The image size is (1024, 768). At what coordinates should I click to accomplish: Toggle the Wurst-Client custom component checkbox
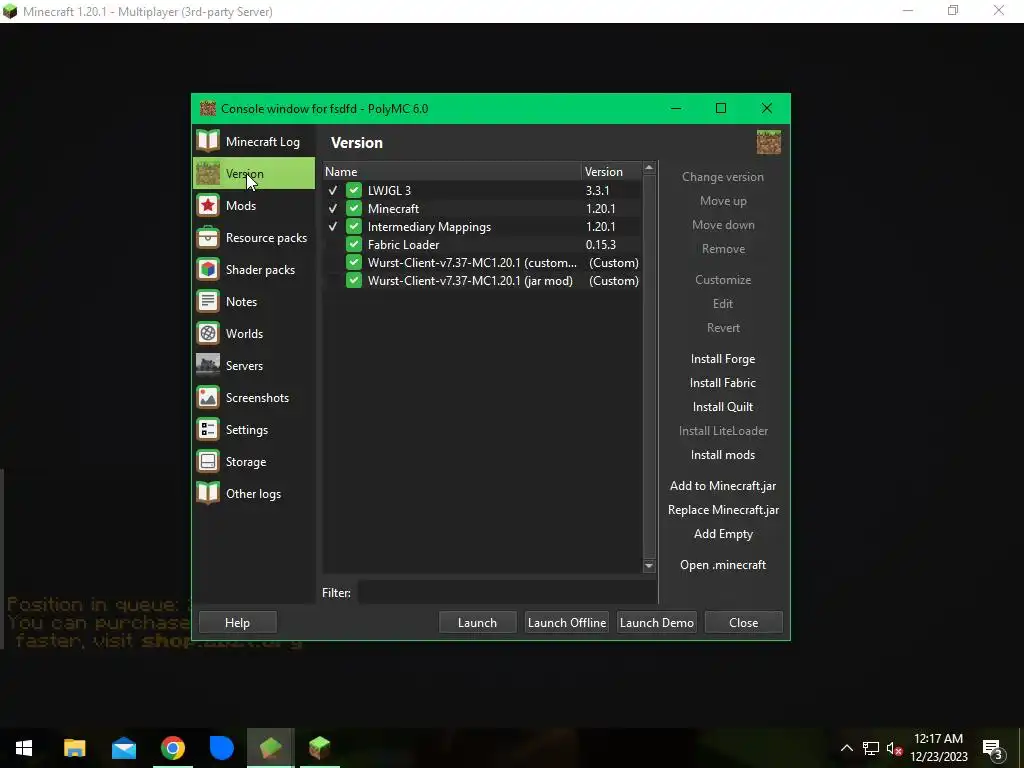[353, 263]
